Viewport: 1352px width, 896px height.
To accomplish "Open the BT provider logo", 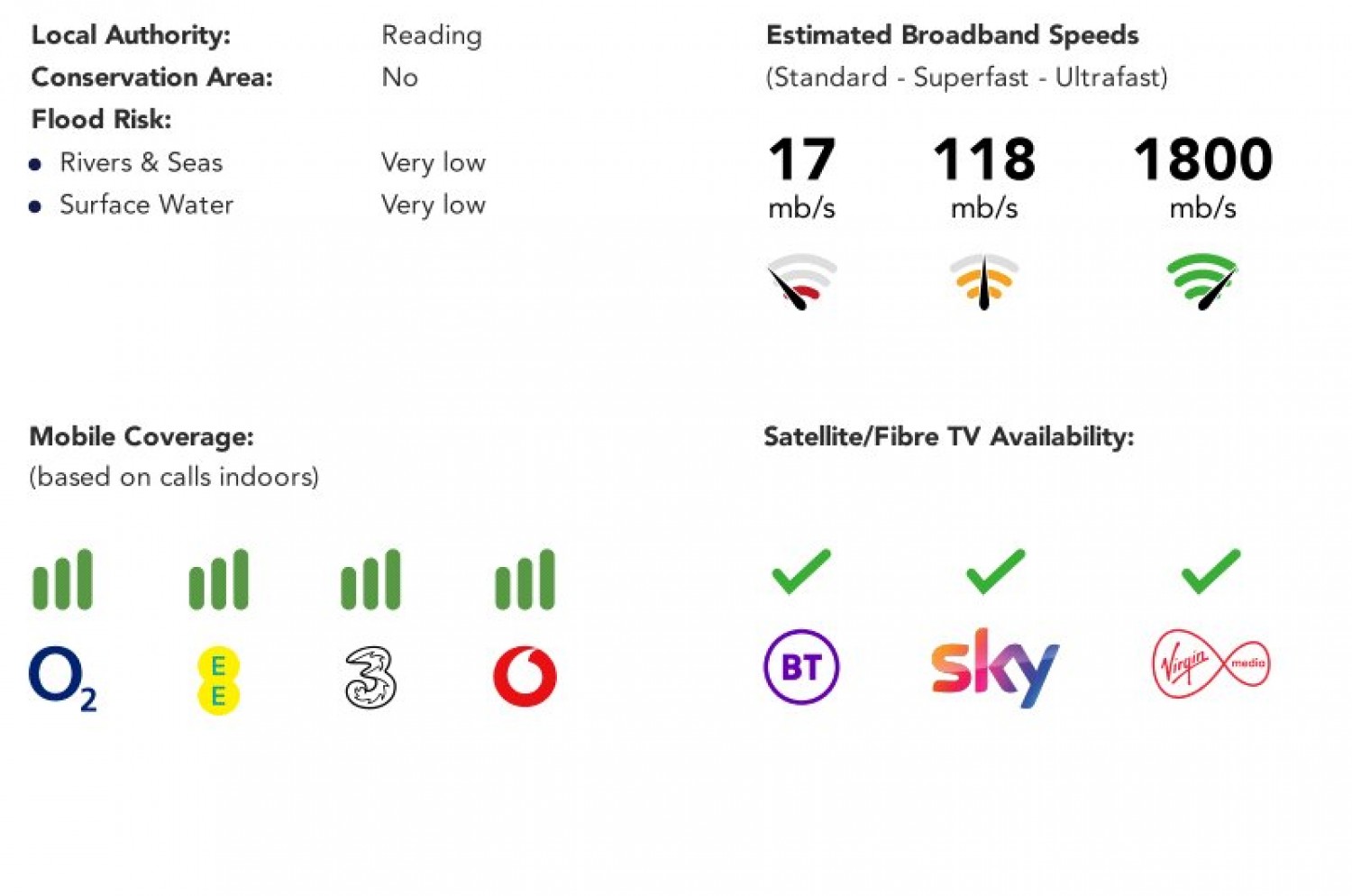I will [x=801, y=667].
